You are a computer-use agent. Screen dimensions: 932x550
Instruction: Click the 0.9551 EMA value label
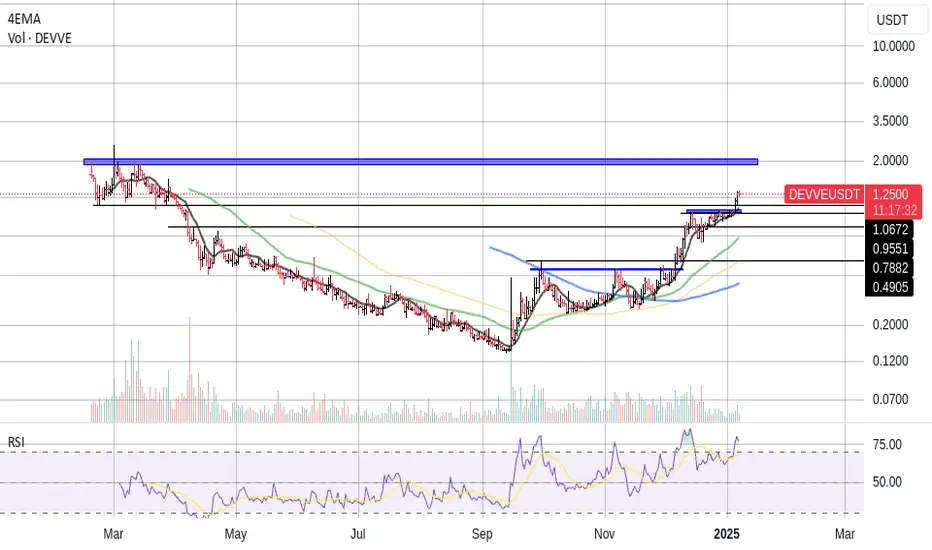[x=889, y=249]
